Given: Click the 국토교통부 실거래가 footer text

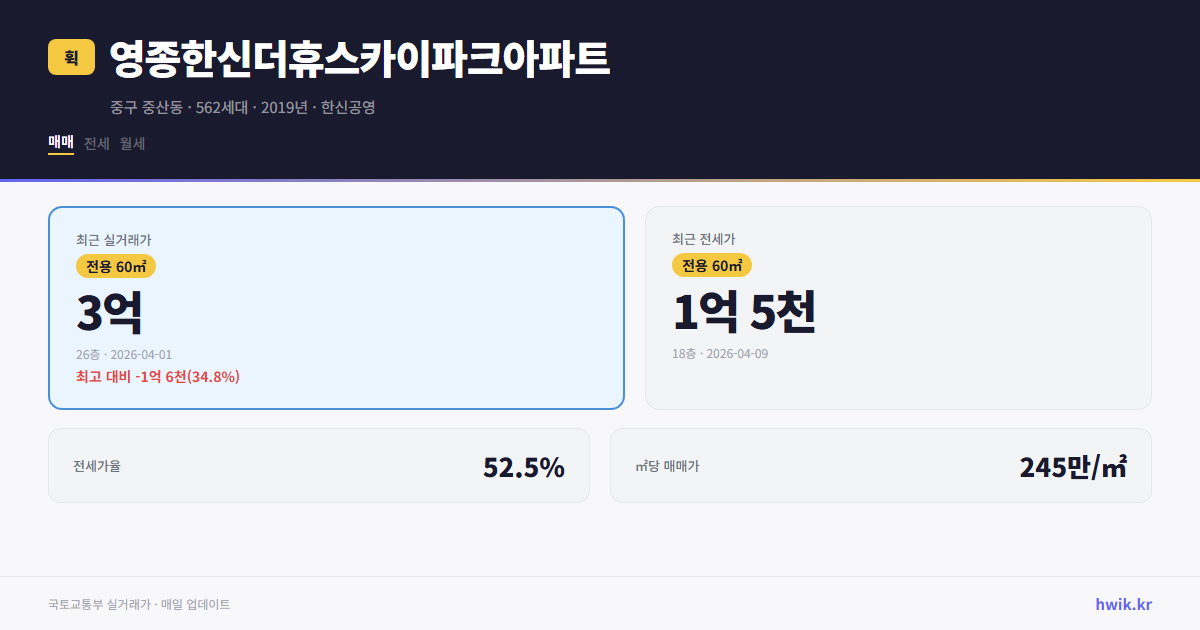Looking at the screenshot, I should click(140, 603).
